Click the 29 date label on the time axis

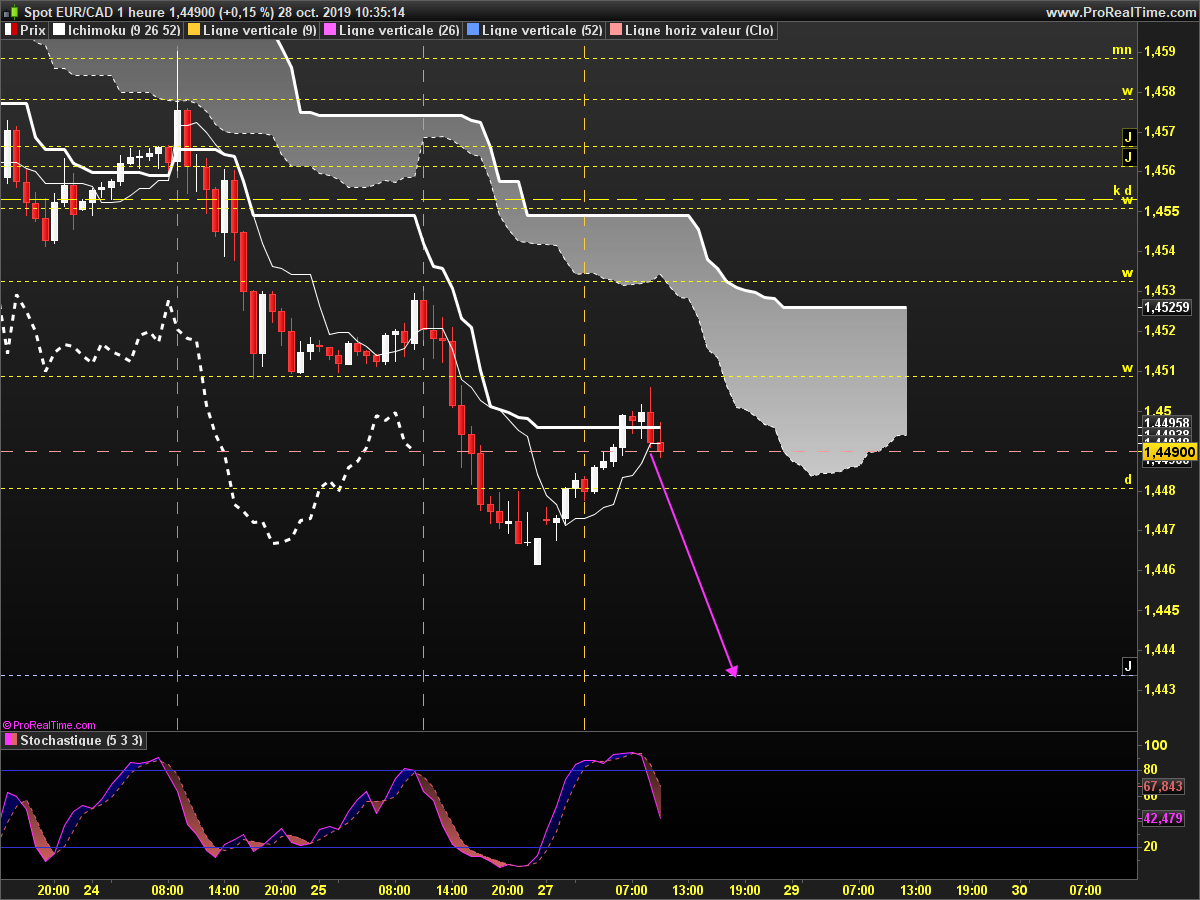coord(792,889)
